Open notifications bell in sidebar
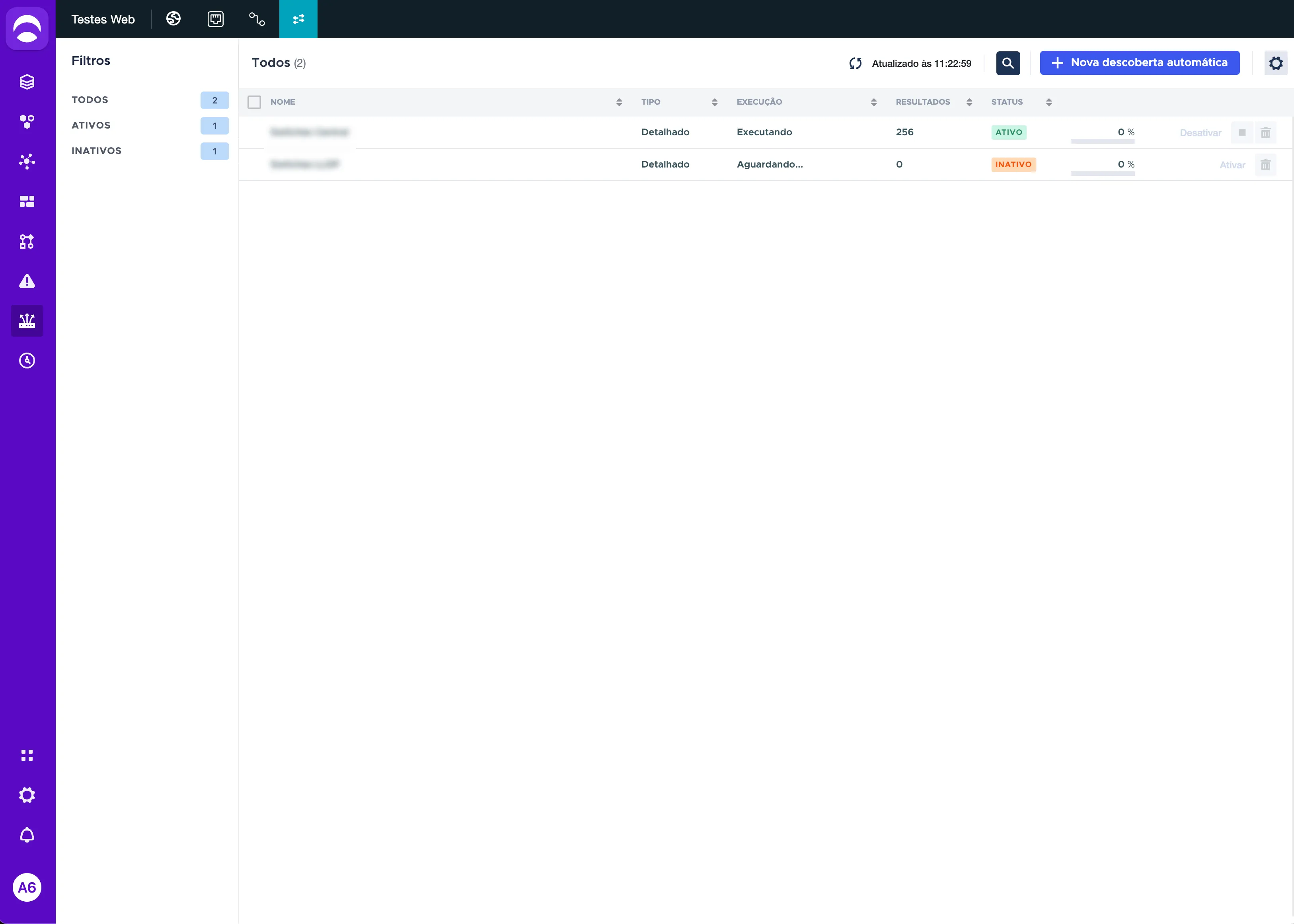Viewport: 1294px width, 924px height. coord(27,835)
